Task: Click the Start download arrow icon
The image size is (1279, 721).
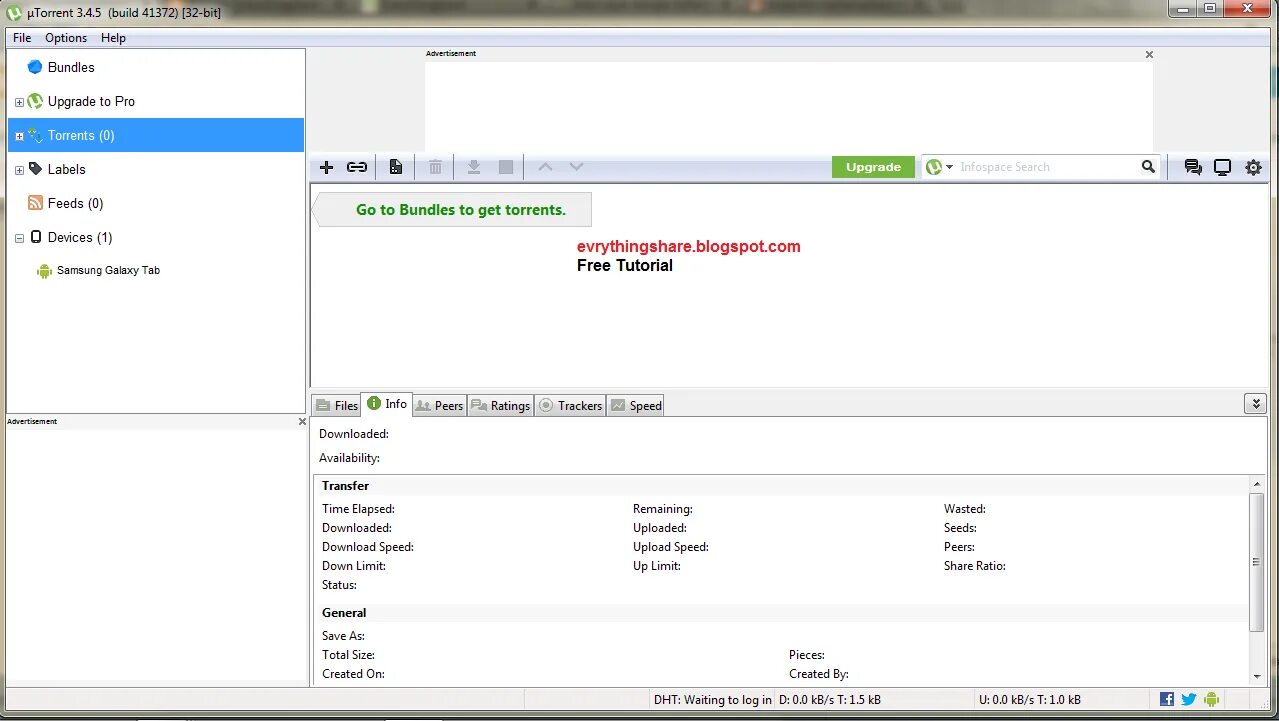Action: (474, 167)
